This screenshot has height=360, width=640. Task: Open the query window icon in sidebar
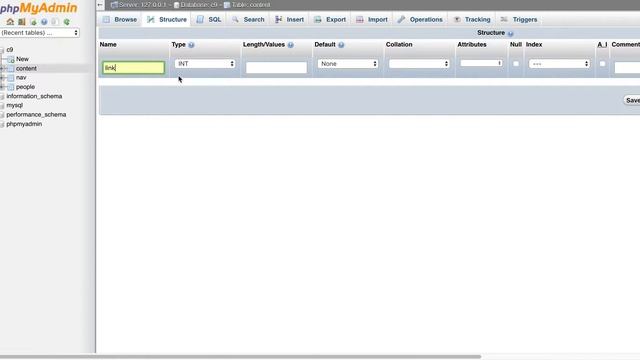[33, 22]
